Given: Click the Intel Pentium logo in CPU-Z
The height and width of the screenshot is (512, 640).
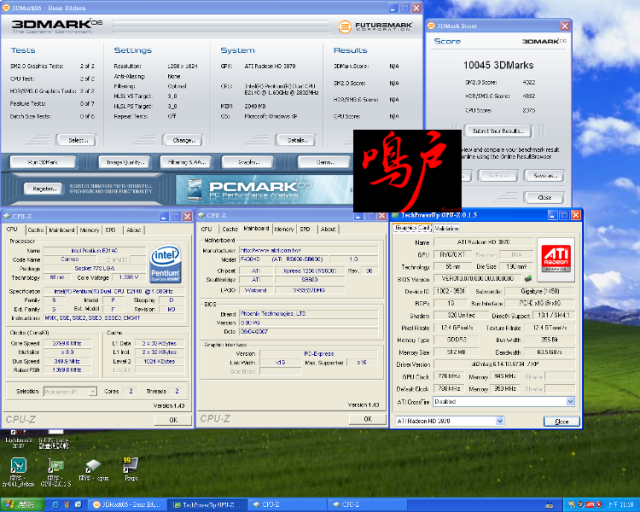Looking at the screenshot, I should 166,264.
